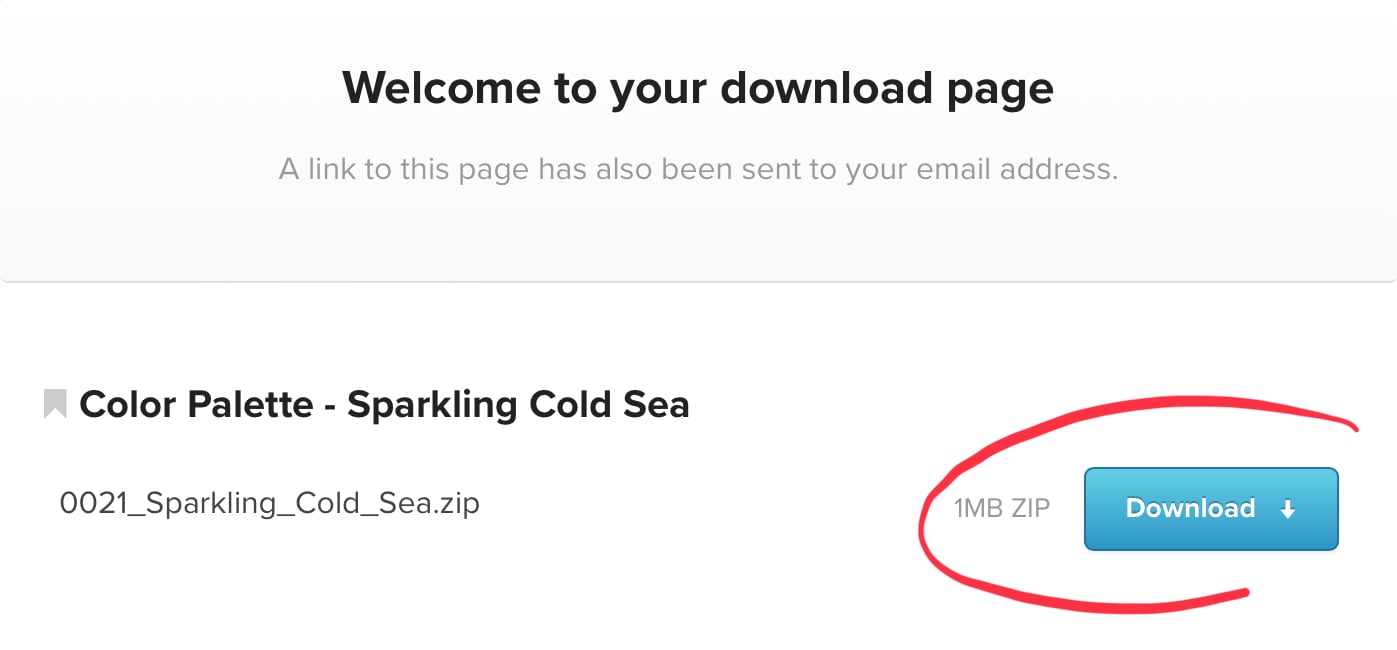The height and width of the screenshot is (650, 1397).
Task: Click the 1MB text before ZIP
Action: (x=978, y=509)
